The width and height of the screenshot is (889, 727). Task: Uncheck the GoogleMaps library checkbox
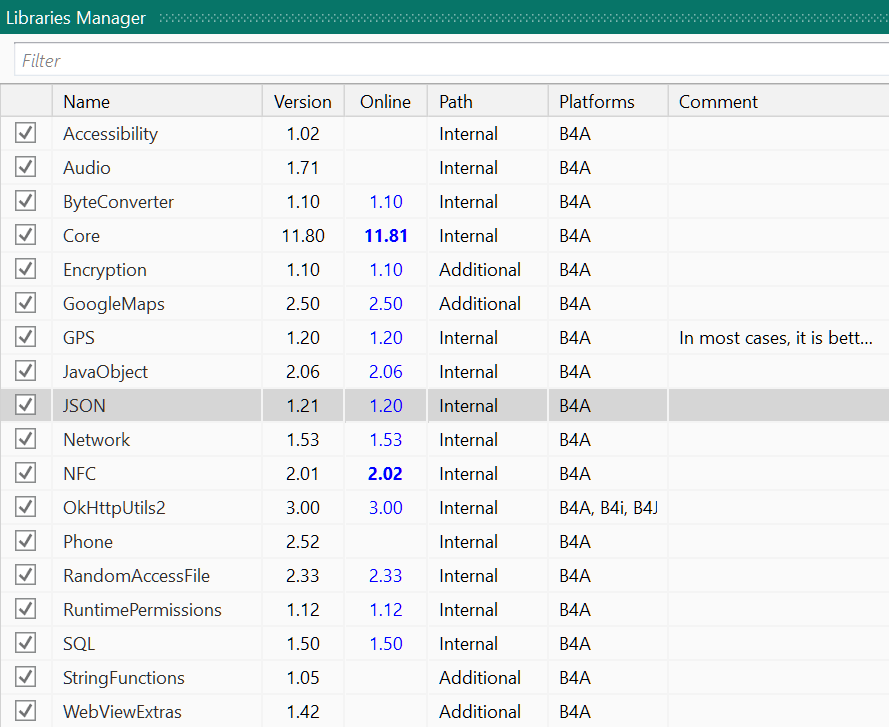click(x=26, y=304)
